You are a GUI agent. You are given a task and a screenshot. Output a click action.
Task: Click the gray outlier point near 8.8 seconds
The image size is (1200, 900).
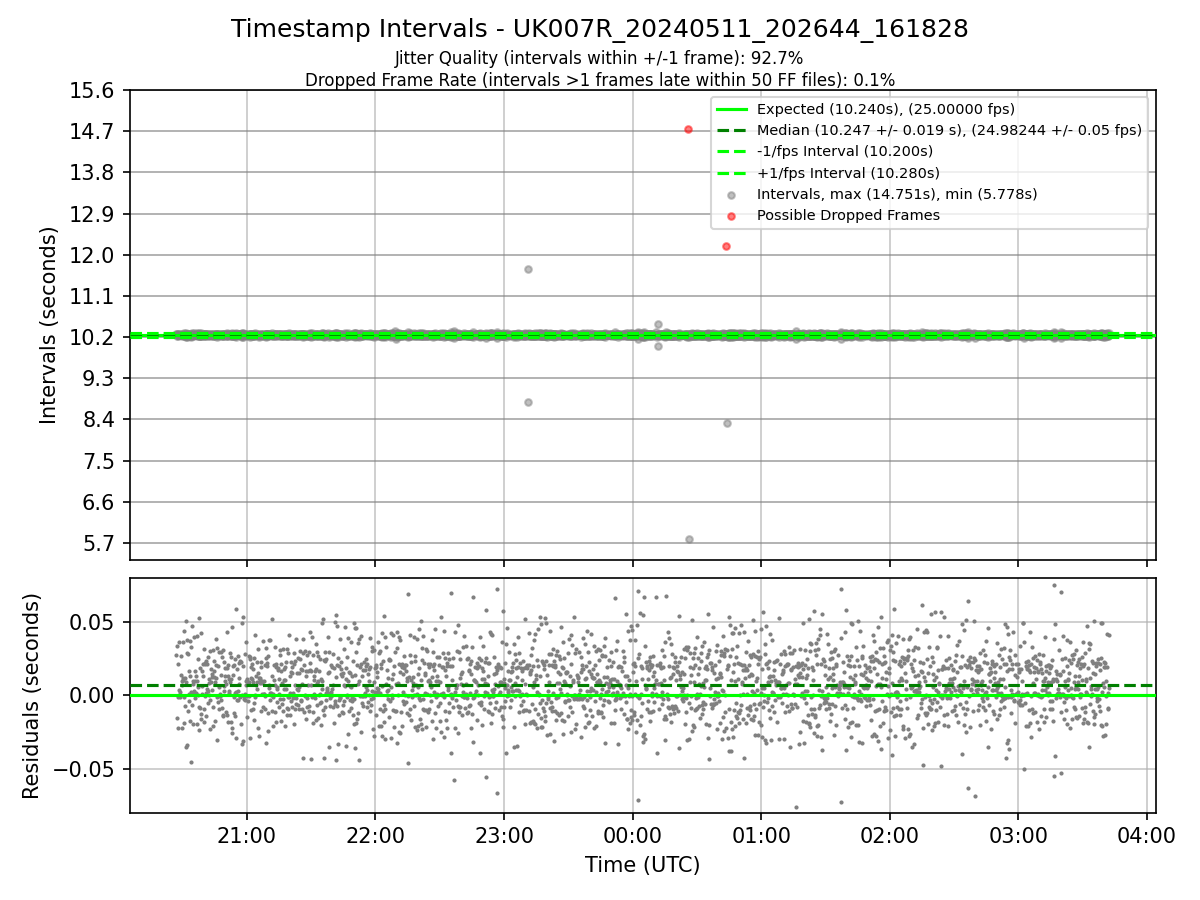528,402
